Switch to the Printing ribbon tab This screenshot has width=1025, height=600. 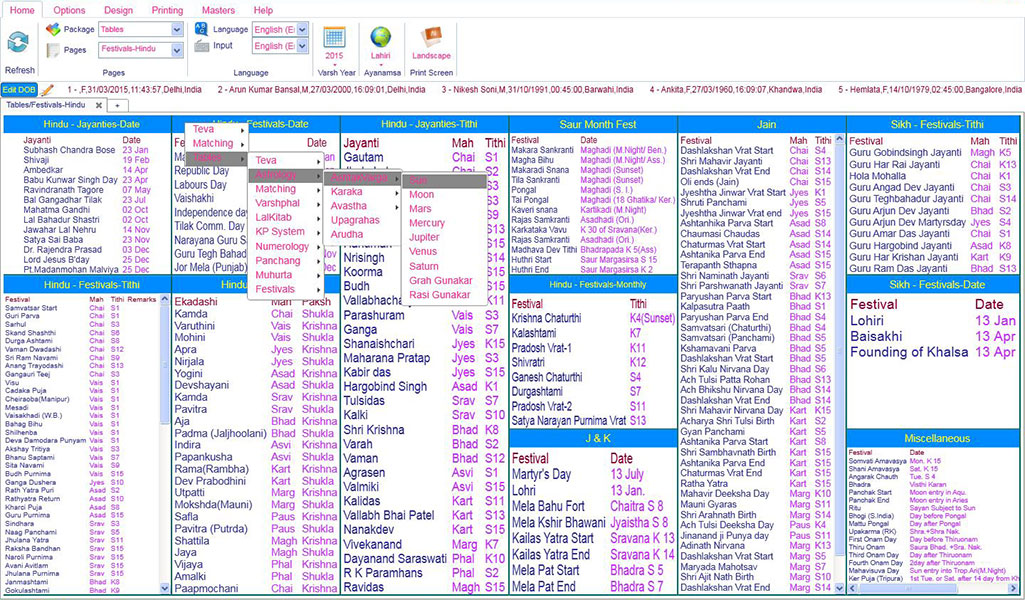[x=167, y=10]
